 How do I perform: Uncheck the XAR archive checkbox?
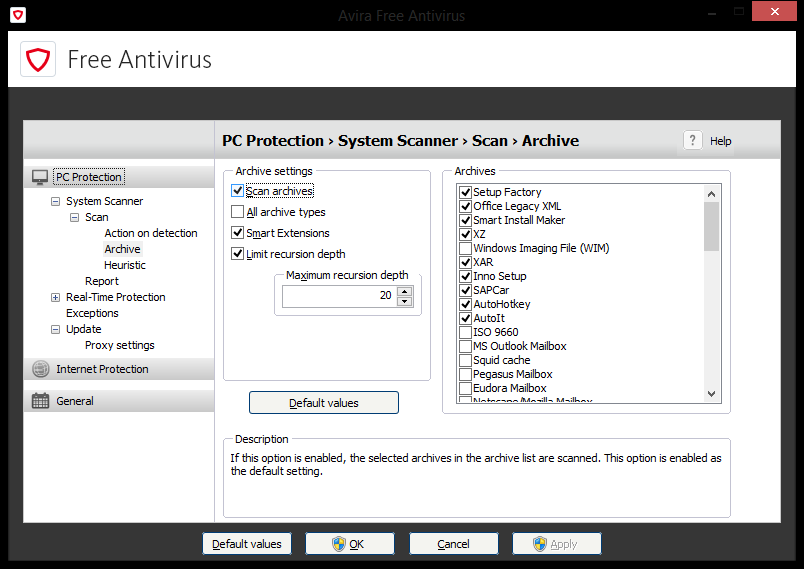click(465, 262)
